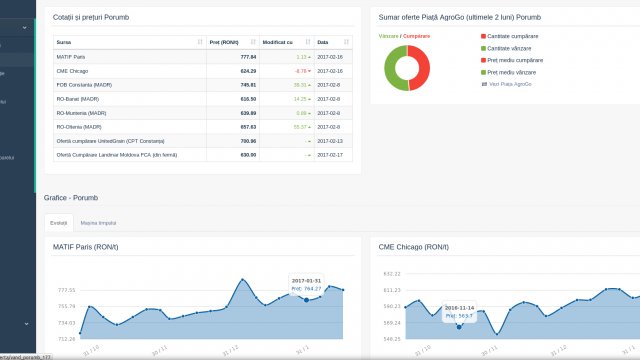The width and height of the screenshot is (640, 360).
Task: Open Ofertă Cumpărare Landmar Moldova FCA row
Action: 203,155
